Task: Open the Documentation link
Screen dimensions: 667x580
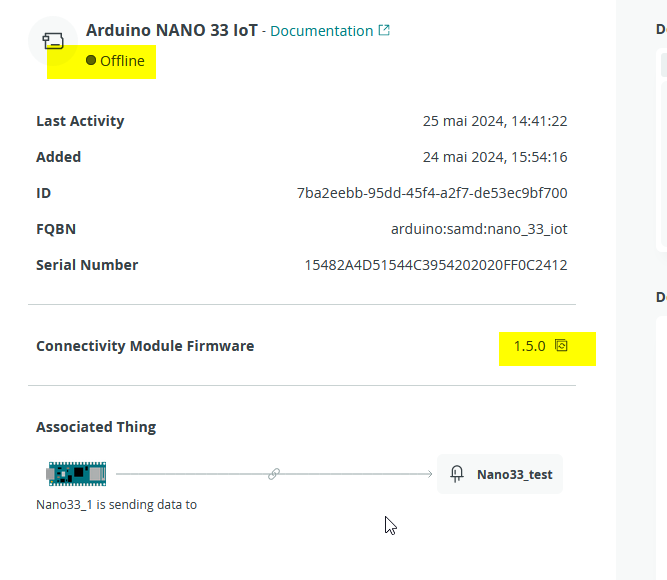Action: tap(321, 31)
